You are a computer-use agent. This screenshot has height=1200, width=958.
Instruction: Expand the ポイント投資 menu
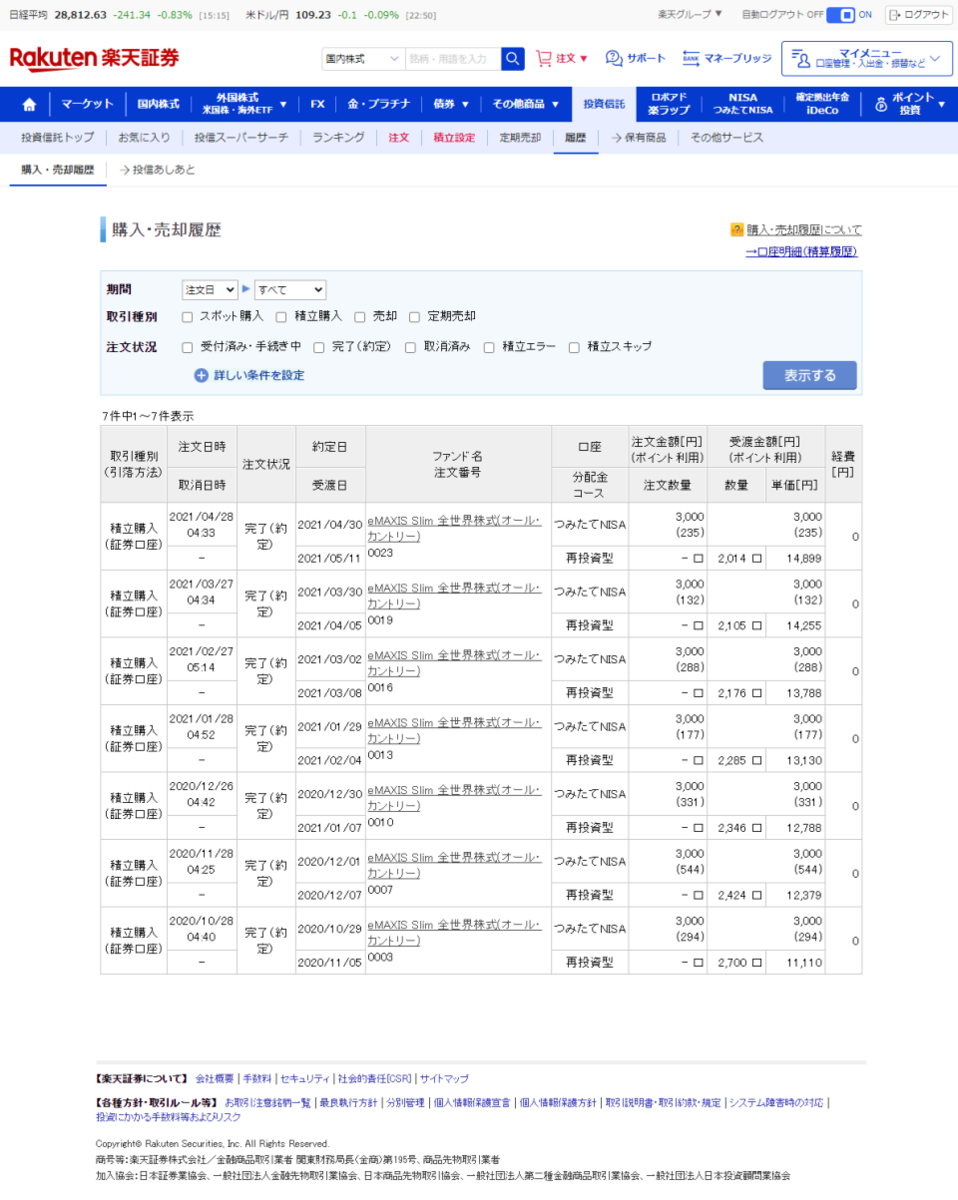[x=909, y=104]
